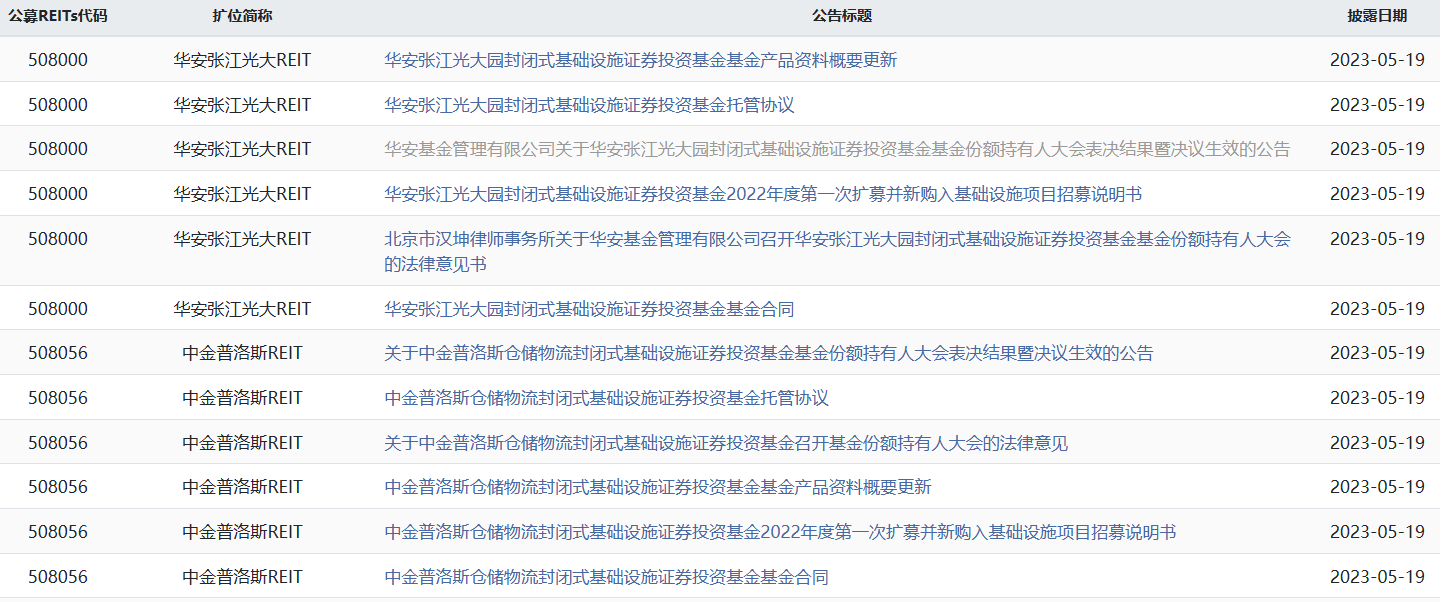This screenshot has width=1446, height=602.
Task: Click the 扩位简称 column header
Action: [242, 16]
